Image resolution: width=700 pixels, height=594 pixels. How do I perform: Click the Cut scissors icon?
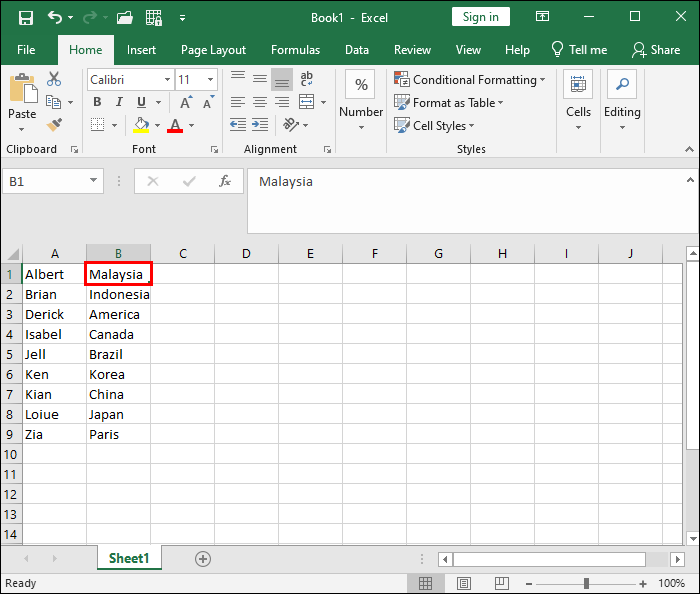coord(54,79)
